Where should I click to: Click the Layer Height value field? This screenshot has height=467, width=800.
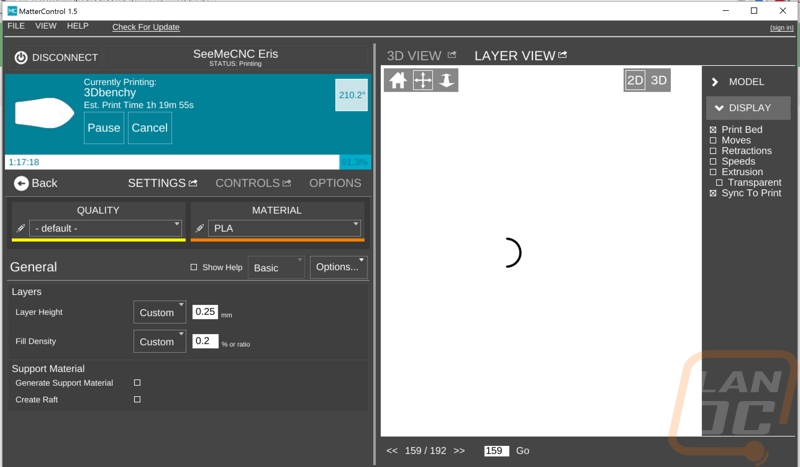[206, 312]
